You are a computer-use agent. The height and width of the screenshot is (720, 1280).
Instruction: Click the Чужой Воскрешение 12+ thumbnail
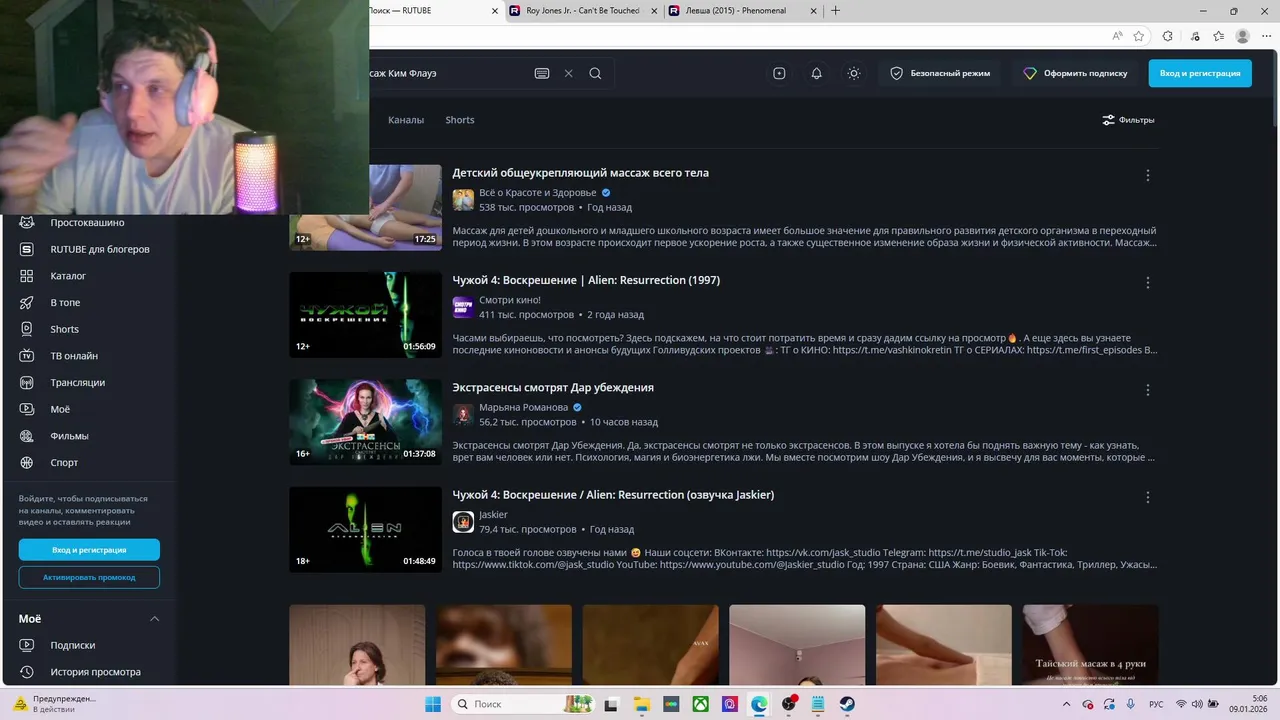click(x=365, y=315)
